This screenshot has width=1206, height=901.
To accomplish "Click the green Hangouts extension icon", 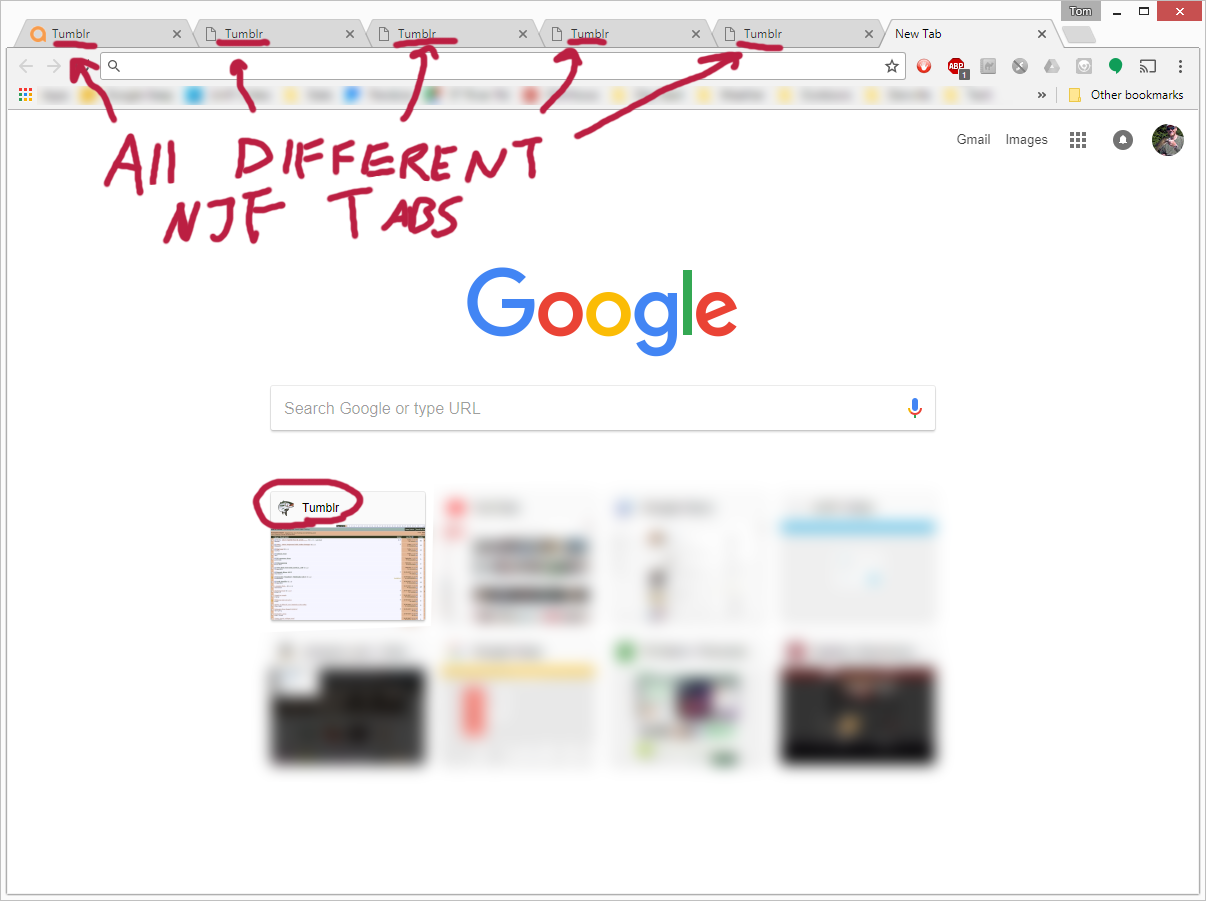I will pos(1116,67).
